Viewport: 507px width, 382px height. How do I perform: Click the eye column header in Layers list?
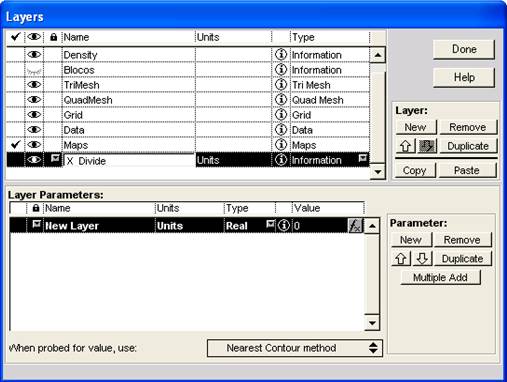34,37
